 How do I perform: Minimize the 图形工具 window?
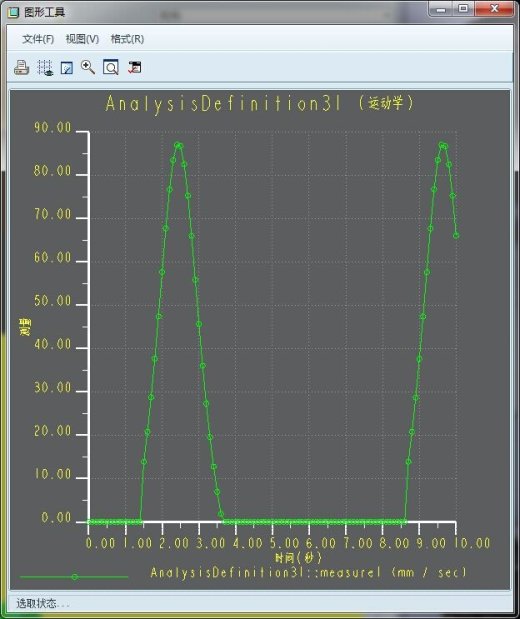click(x=441, y=9)
